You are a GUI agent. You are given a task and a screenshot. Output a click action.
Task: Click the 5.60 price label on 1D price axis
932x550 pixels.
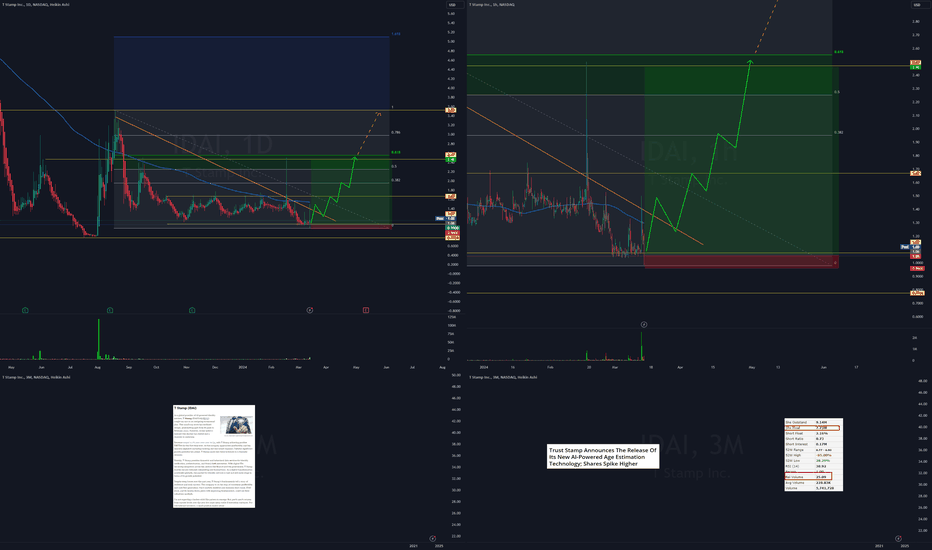[x=451, y=14]
